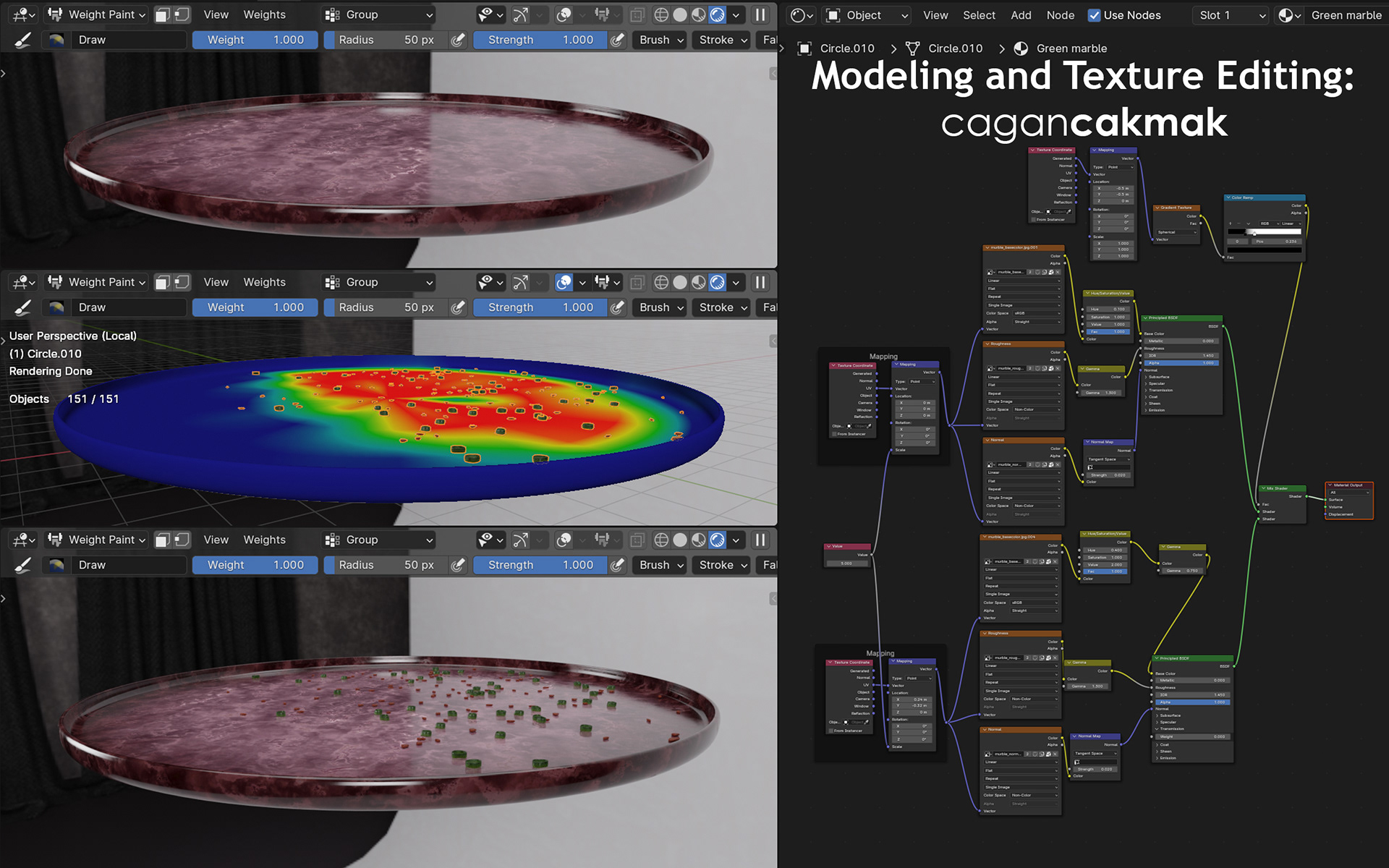Adjust Strength slider in bottom viewport
The height and width of the screenshot is (868, 1389).
[x=540, y=565]
